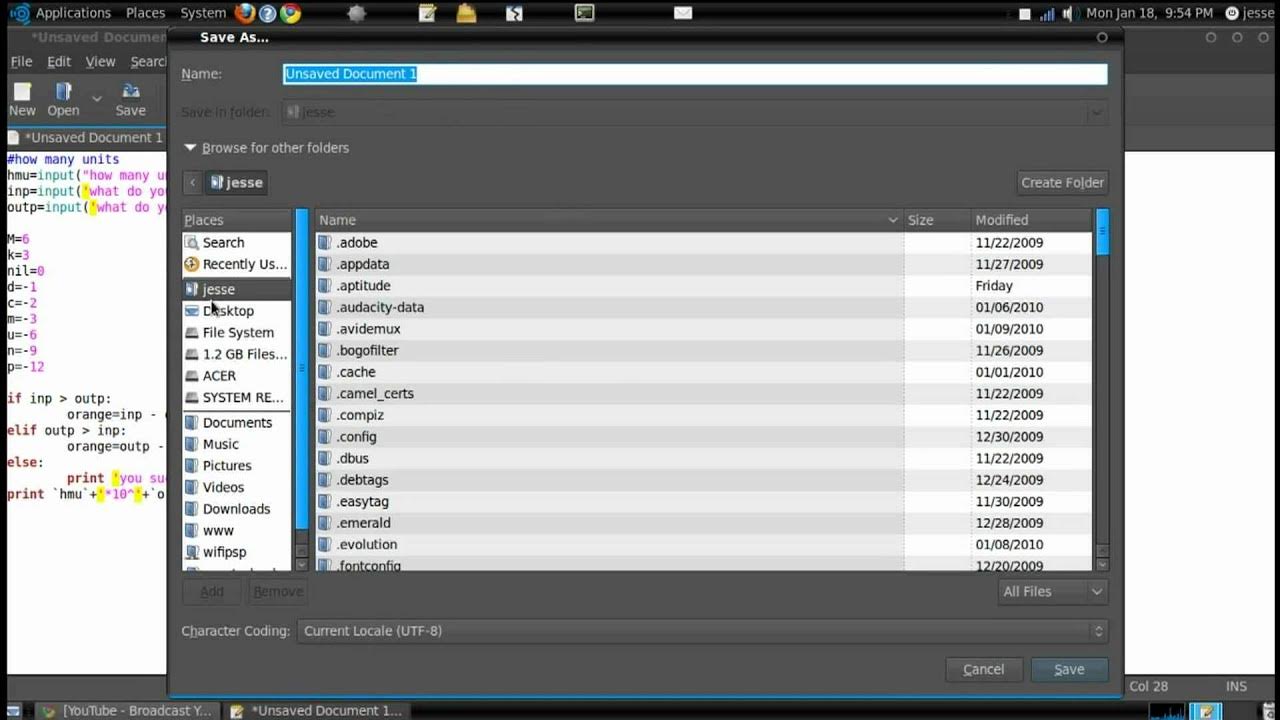This screenshot has height=720, width=1280.
Task: Open the View menu in gedit
Action: (100, 61)
